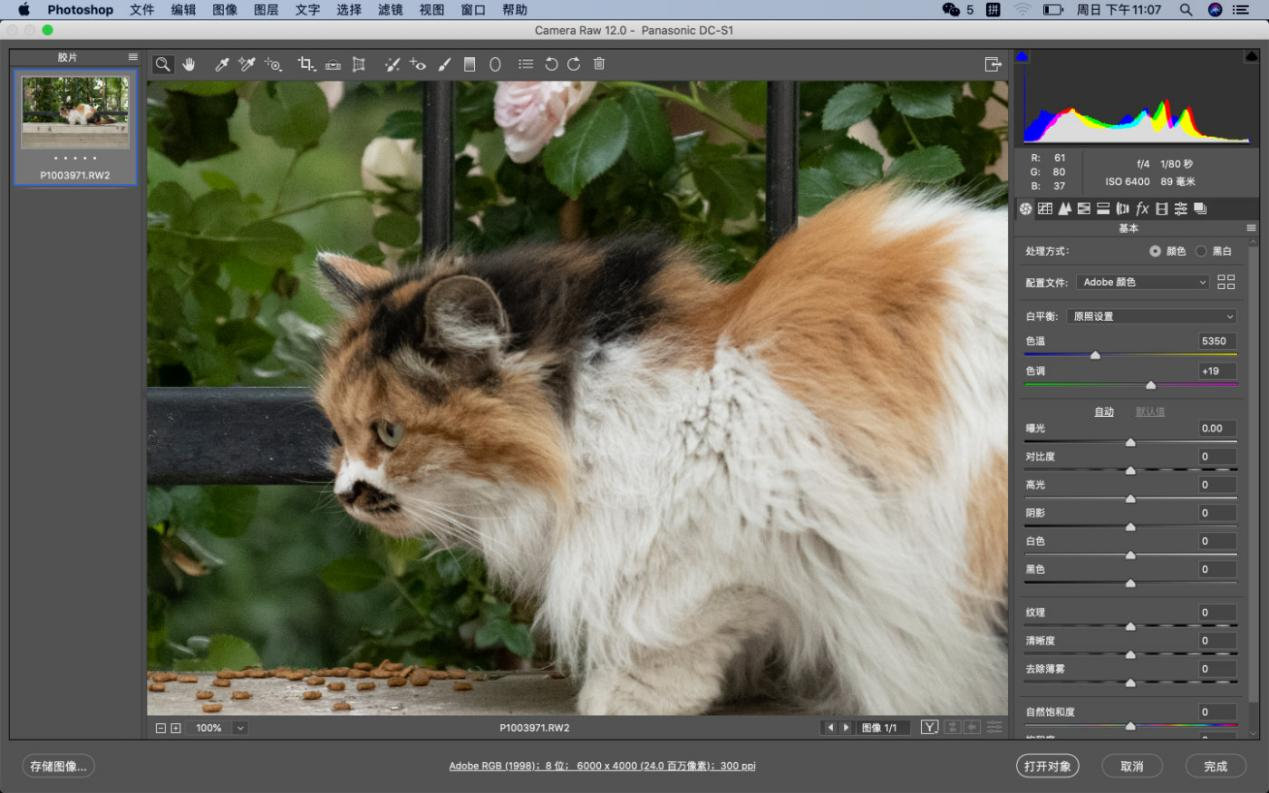The width and height of the screenshot is (1269, 793).
Task: Select the Crop tool
Action: [307, 64]
